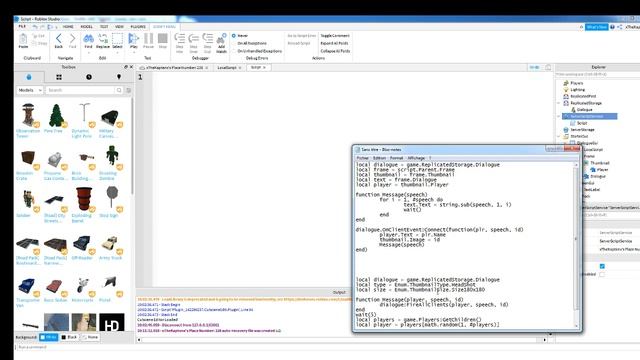Viewport: 640px width, 360px height.
Task: Open Notepad's Format menu
Action: point(396,158)
